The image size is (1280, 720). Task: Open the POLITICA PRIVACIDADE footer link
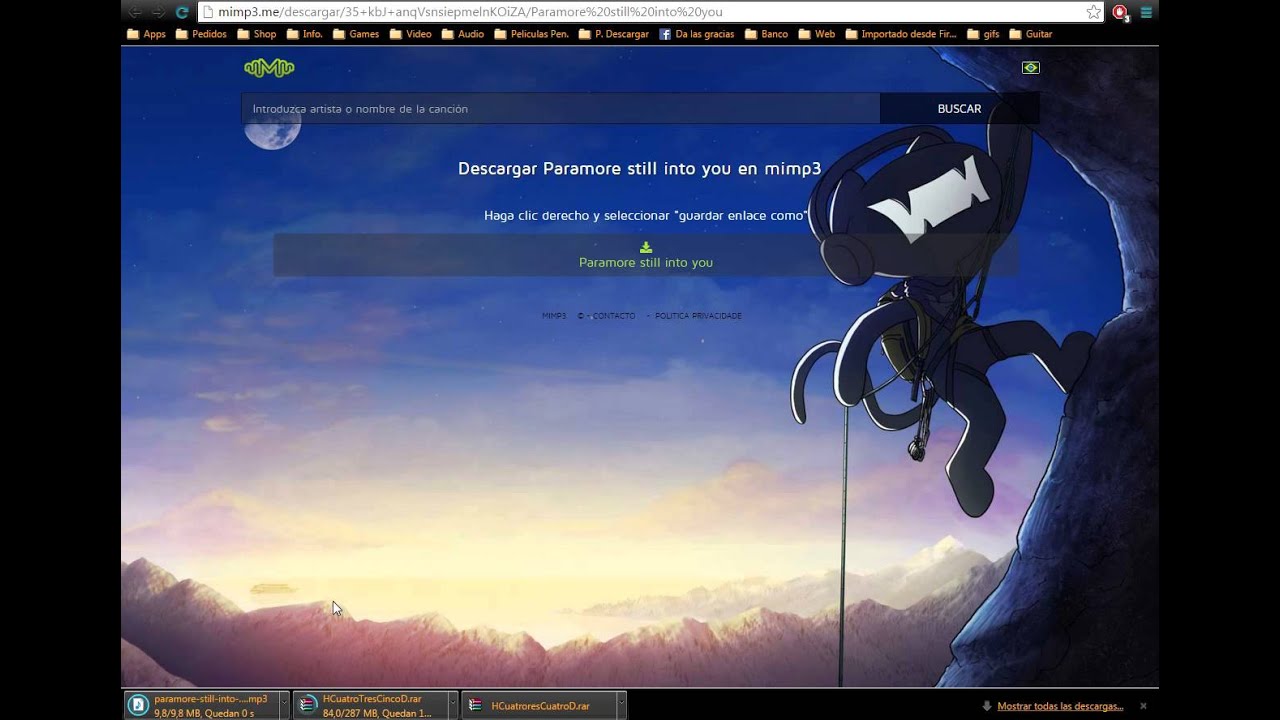point(698,316)
